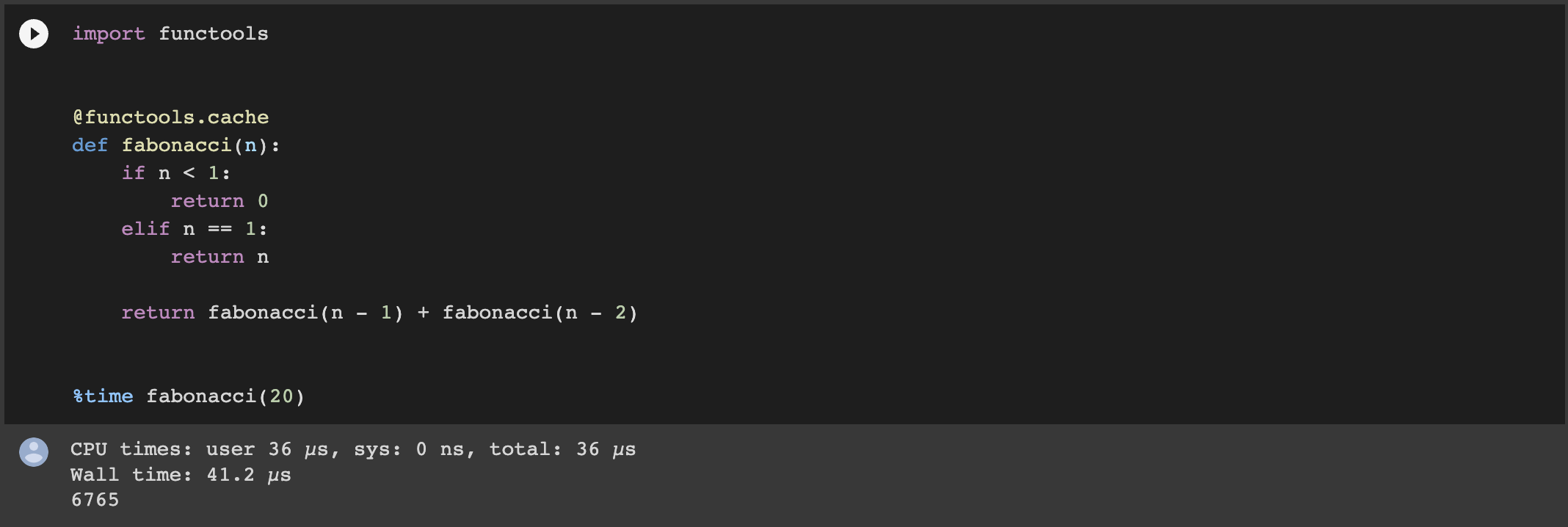Screen dimensions: 1568x527
Task: Click the CPU times output line
Action: pos(353,449)
